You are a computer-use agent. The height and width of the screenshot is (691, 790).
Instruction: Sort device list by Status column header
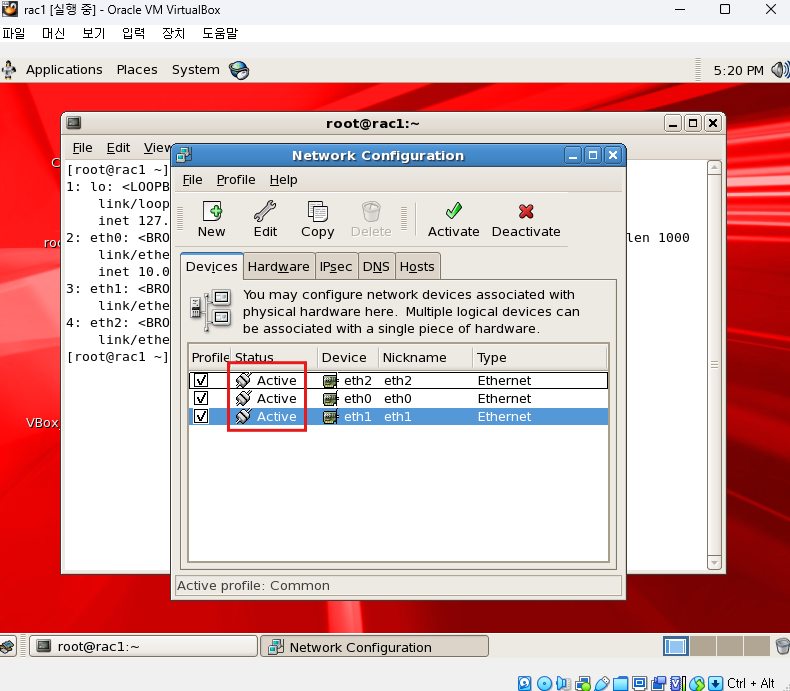tap(274, 358)
